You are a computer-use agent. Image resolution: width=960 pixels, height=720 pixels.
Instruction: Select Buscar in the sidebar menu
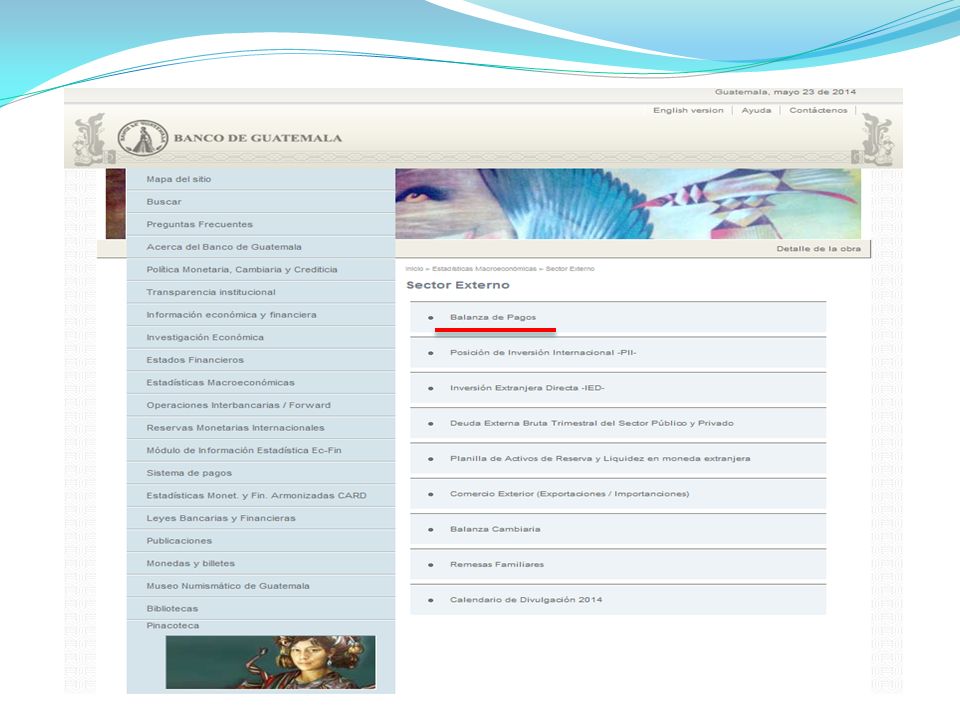[x=261, y=202]
